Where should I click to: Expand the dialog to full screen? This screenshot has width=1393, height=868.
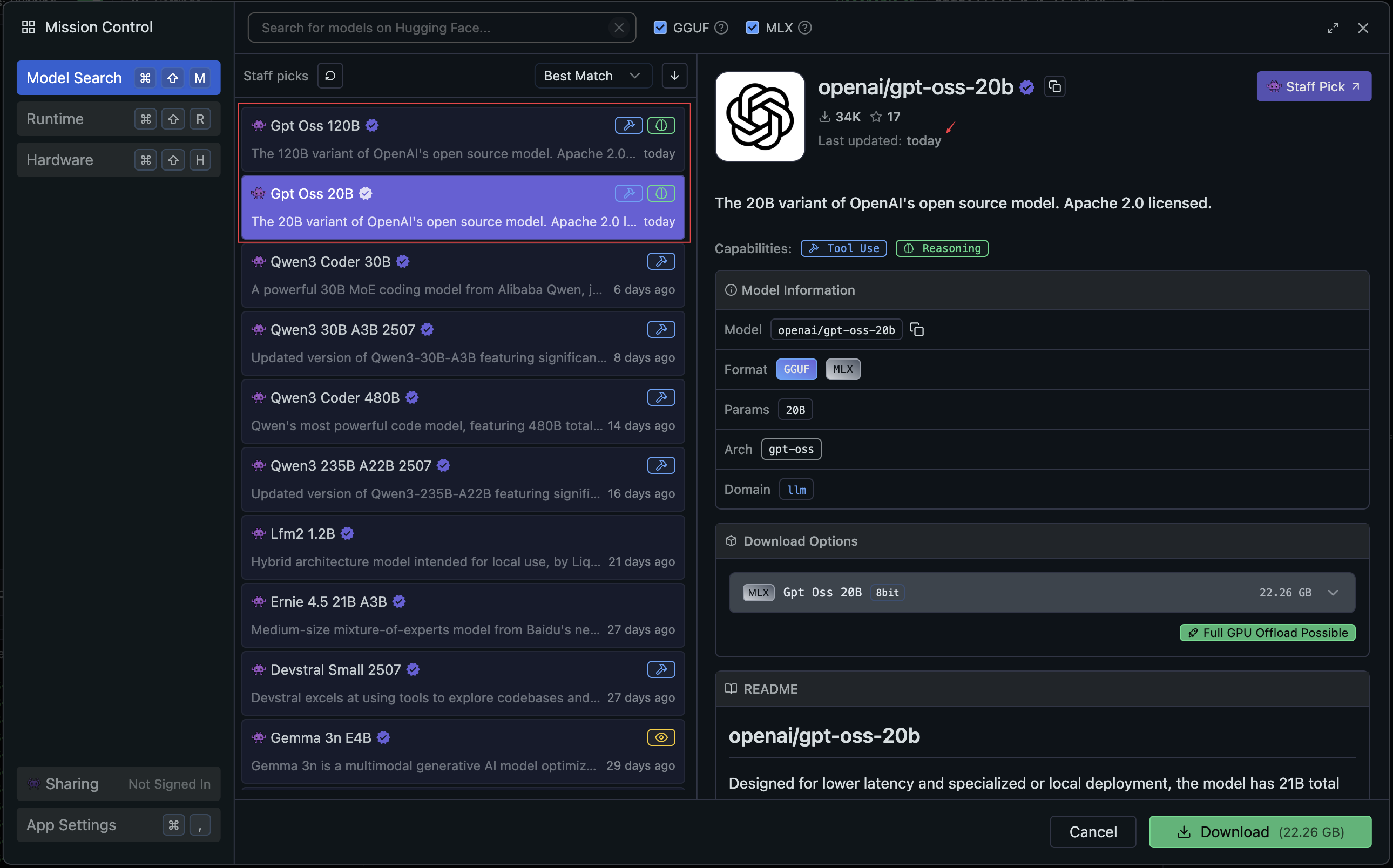(1333, 28)
